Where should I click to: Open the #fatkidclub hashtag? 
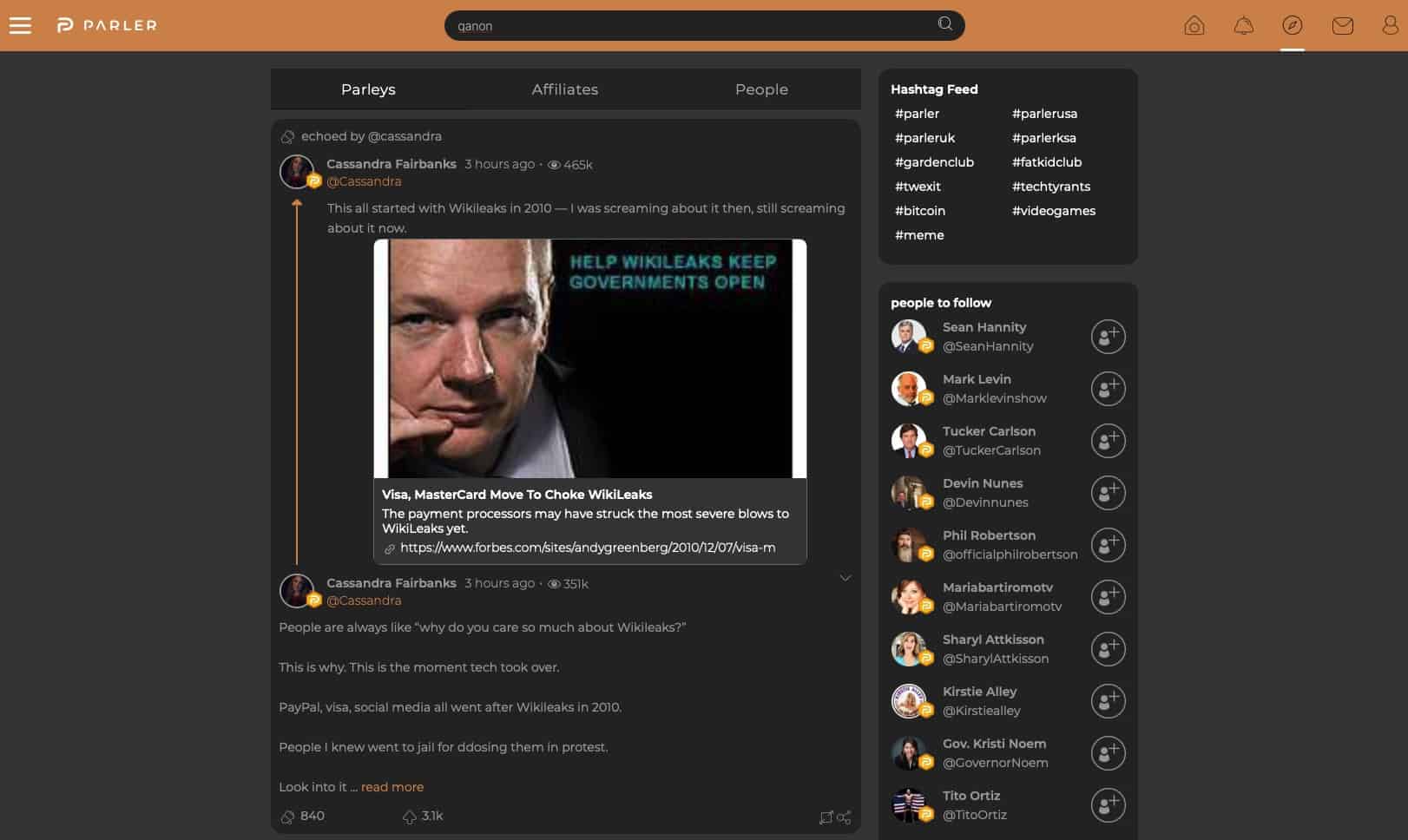pyautogui.click(x=1047, y=162)
